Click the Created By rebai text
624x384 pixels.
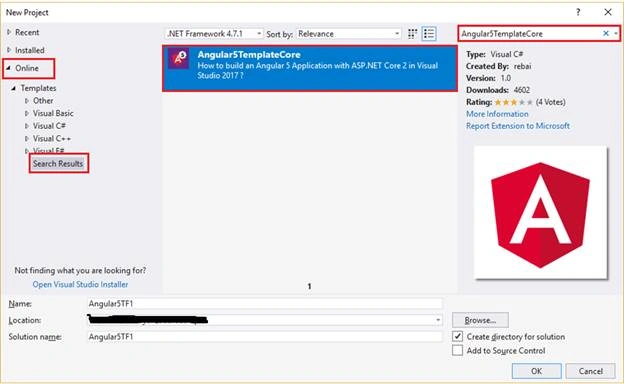(x=499, y=66)
